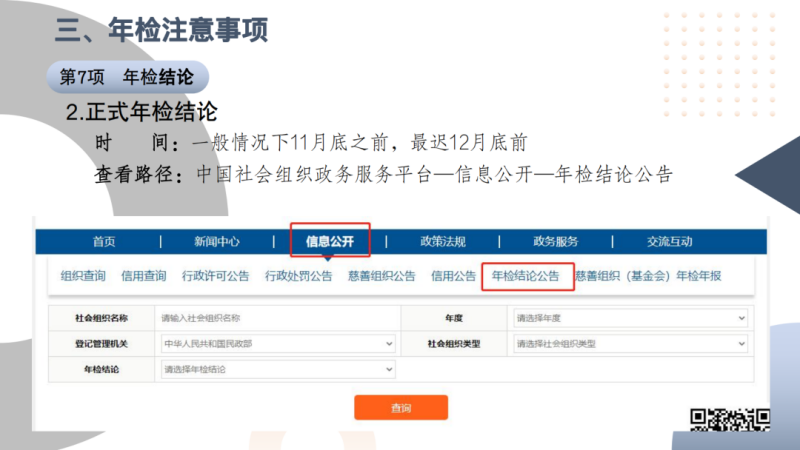The image size is (800, 450).
Task: Open the 信用查询 submenu link
Action: [143, 276]
